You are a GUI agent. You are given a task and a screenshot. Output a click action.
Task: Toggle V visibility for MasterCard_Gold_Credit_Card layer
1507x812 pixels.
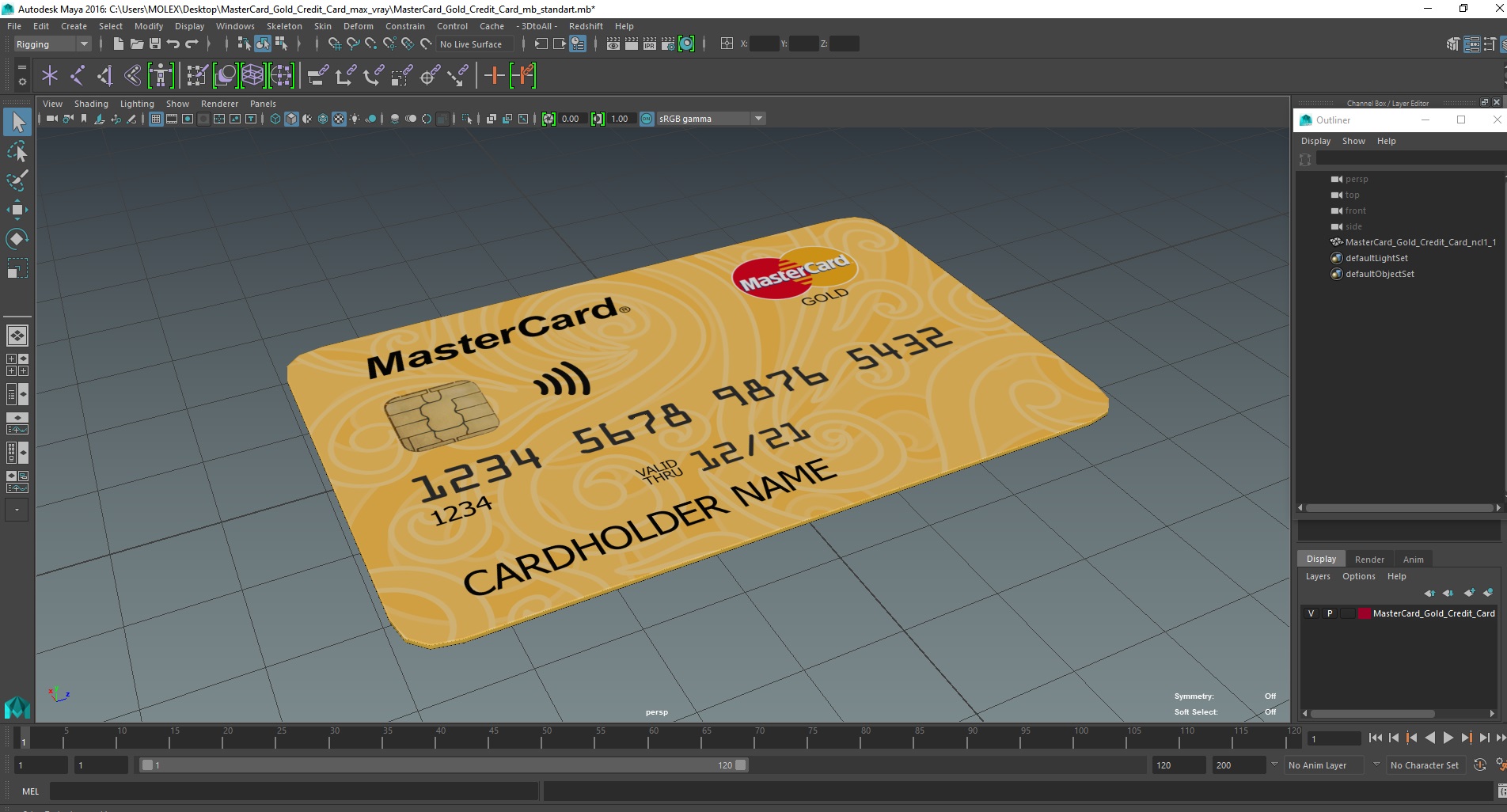coord(1312,613)
